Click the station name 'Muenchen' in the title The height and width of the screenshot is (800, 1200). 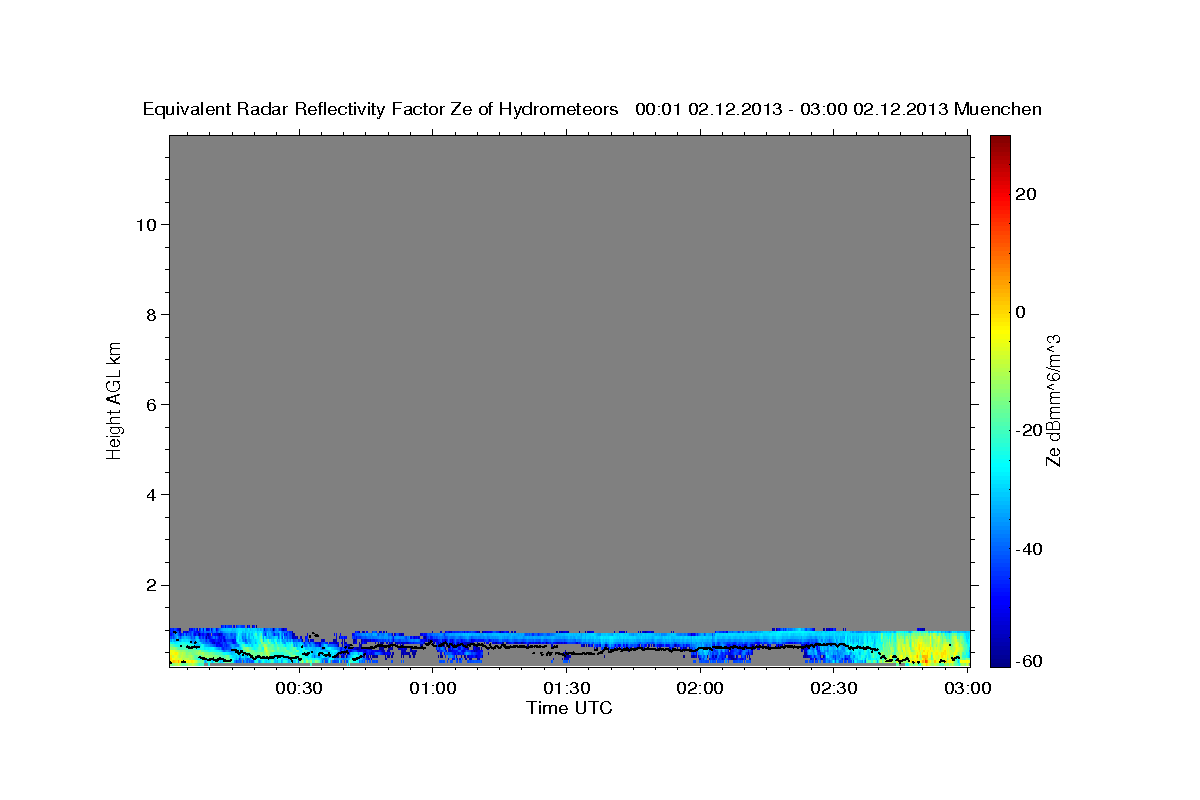tap(998, 110)
